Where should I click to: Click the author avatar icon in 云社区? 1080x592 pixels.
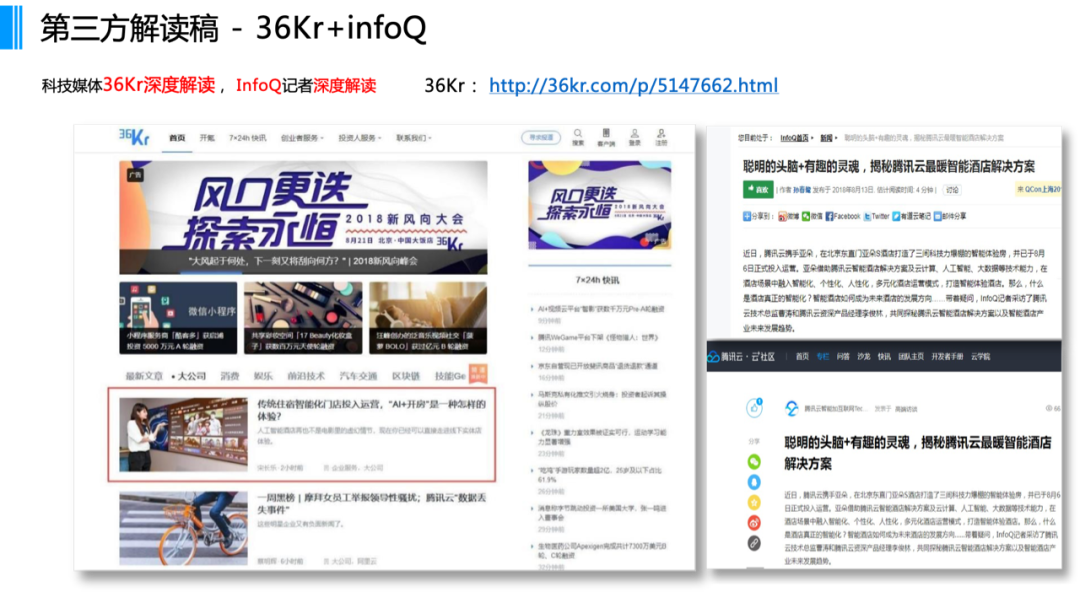(792, 409)
